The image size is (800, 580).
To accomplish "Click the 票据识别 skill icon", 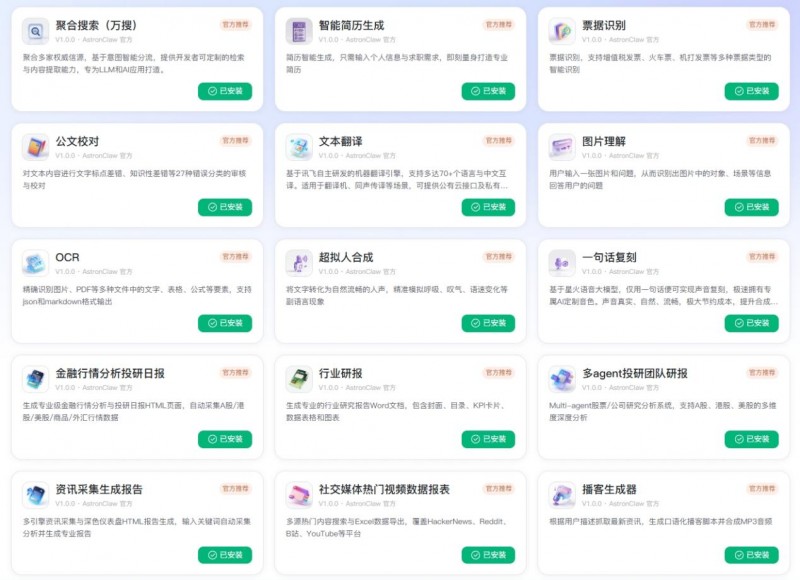I will [562, 31].
